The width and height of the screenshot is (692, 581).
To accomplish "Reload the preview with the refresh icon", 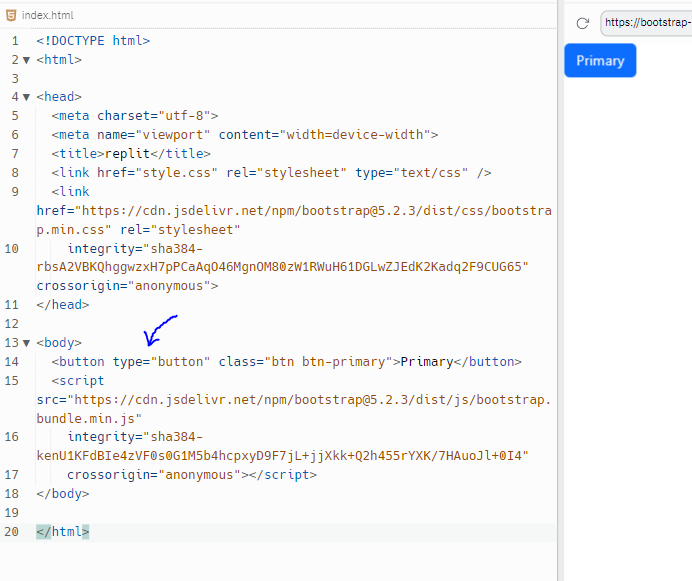I will point(583,23).
